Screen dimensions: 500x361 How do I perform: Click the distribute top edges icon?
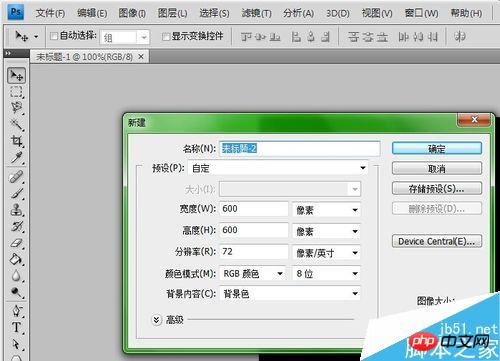click(x=353, y=37)
